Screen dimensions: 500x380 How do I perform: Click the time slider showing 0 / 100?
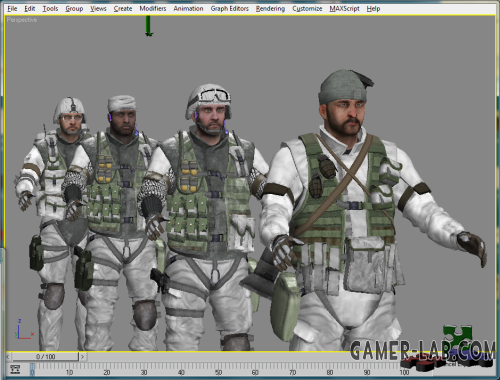tap(45, 357)
